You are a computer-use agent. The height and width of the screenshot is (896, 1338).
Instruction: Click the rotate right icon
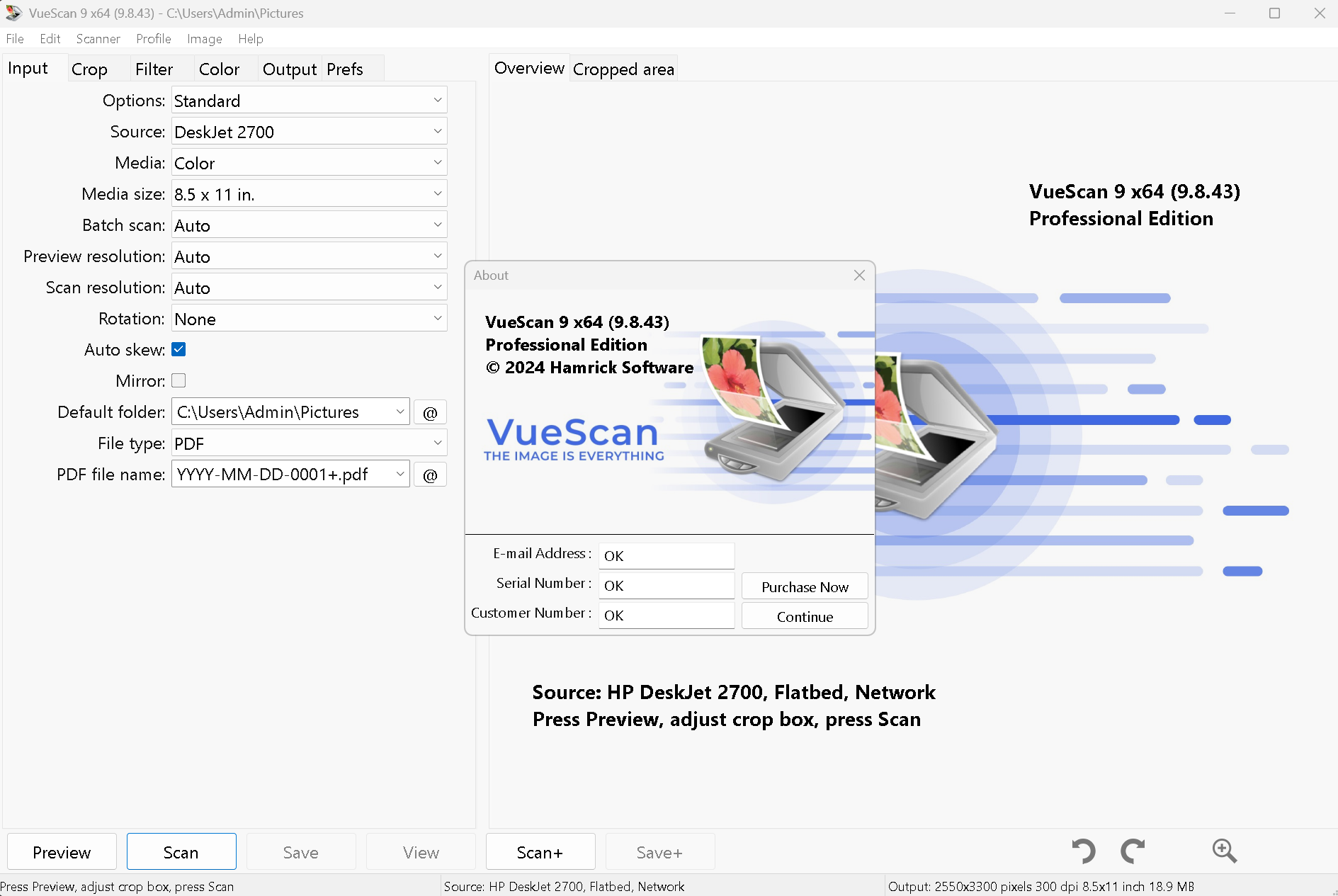pyautogui.click(x=1133, y=851)
